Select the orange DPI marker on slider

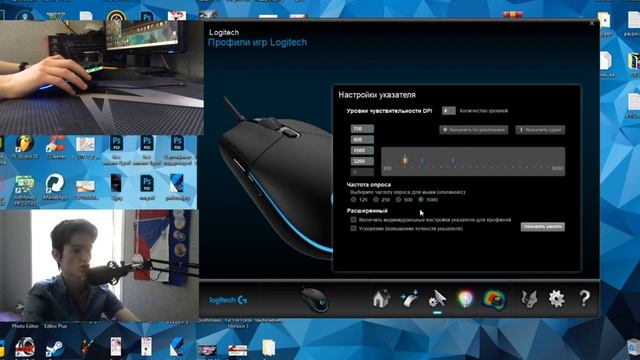pos(405,160)
